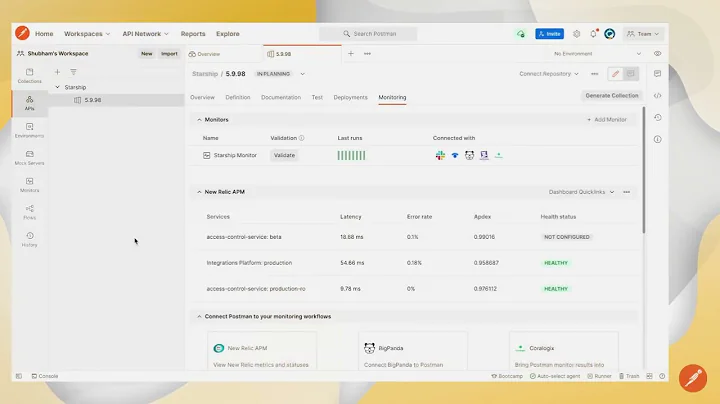Switch to the Deployments tab

point(350,97)
